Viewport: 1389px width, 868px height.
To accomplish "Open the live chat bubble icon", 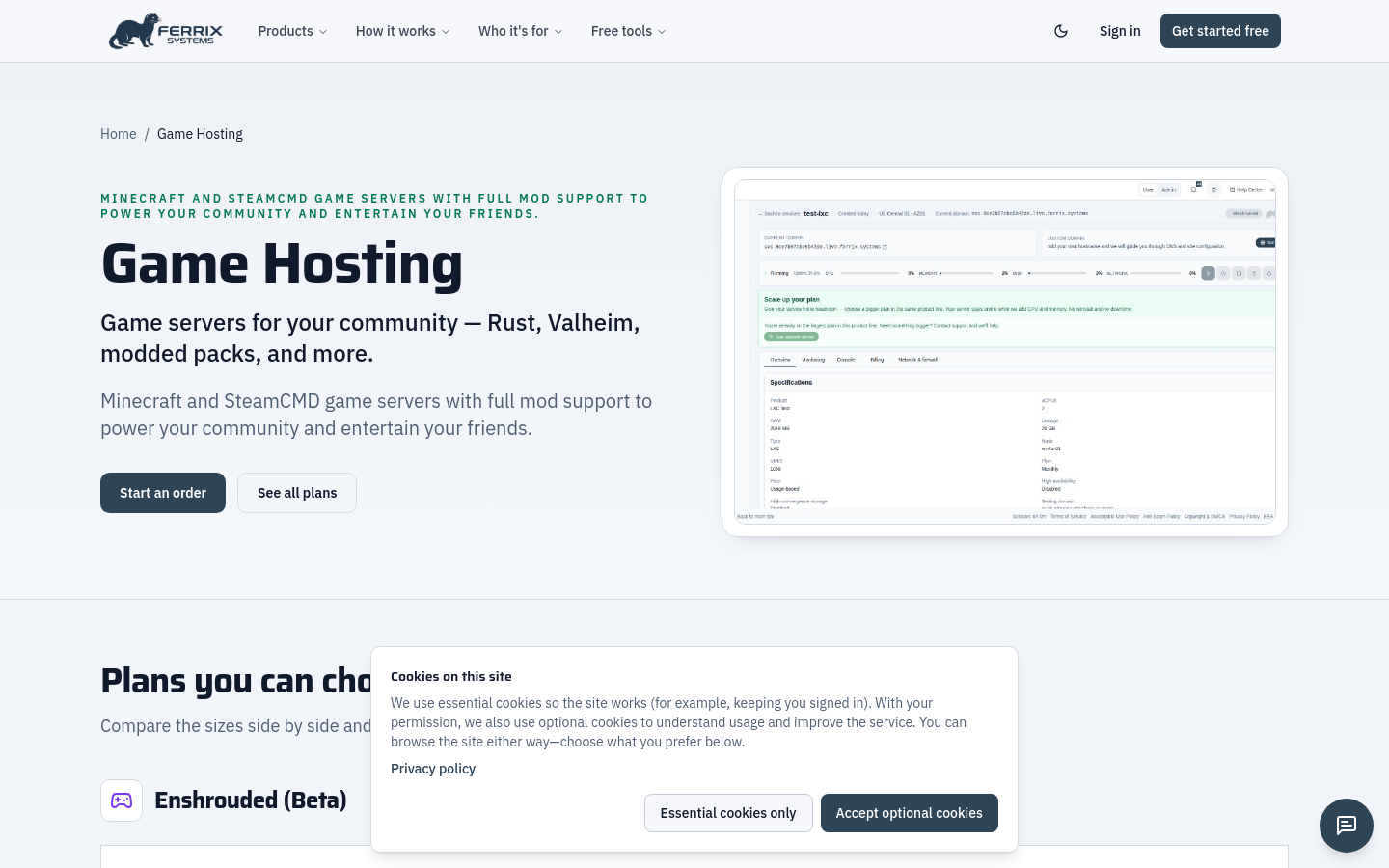I will (1347, 826).
